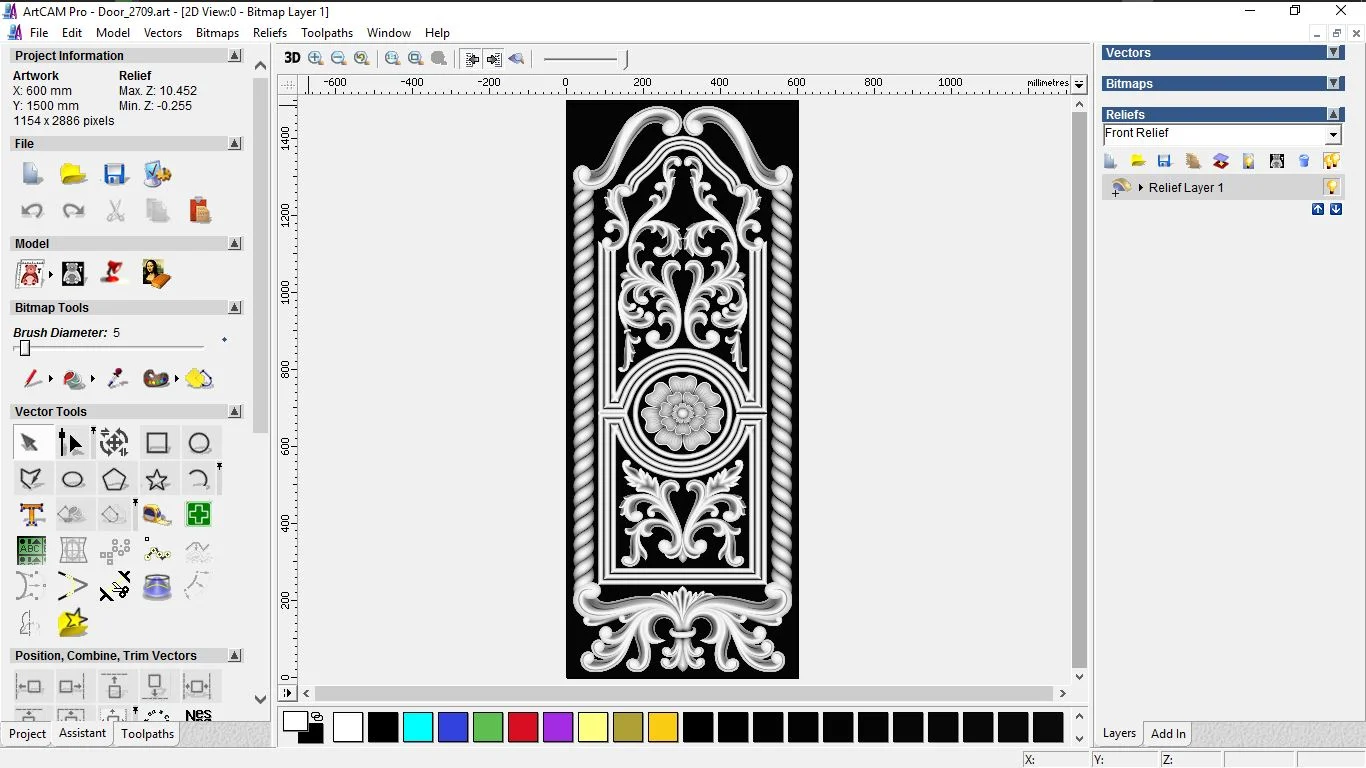The height and width of the screenshot is (768, 1366).
Task: Open the Add In tab
Action: pyautogui.click(x=1168, y=734)
